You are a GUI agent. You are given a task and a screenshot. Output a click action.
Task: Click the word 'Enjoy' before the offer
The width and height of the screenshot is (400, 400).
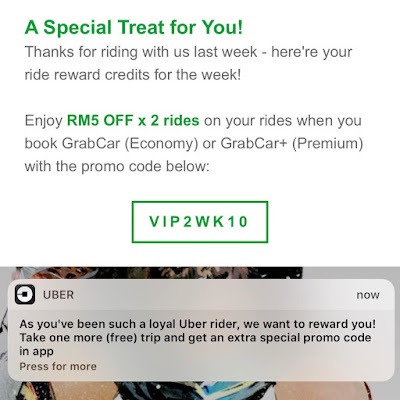pos(44,121)
